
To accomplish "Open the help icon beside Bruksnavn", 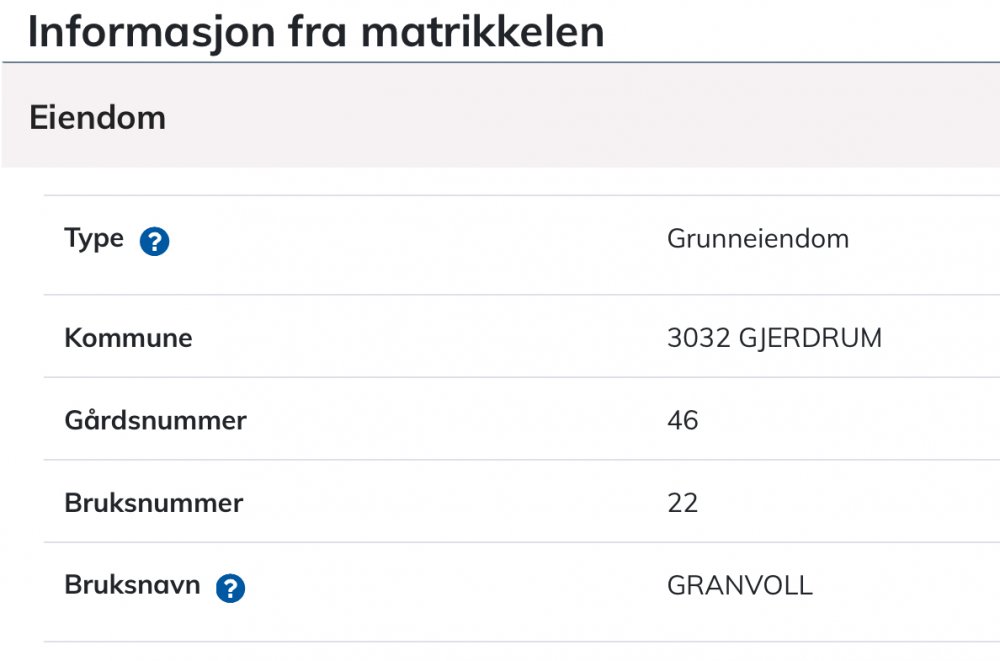I will 231,588.
